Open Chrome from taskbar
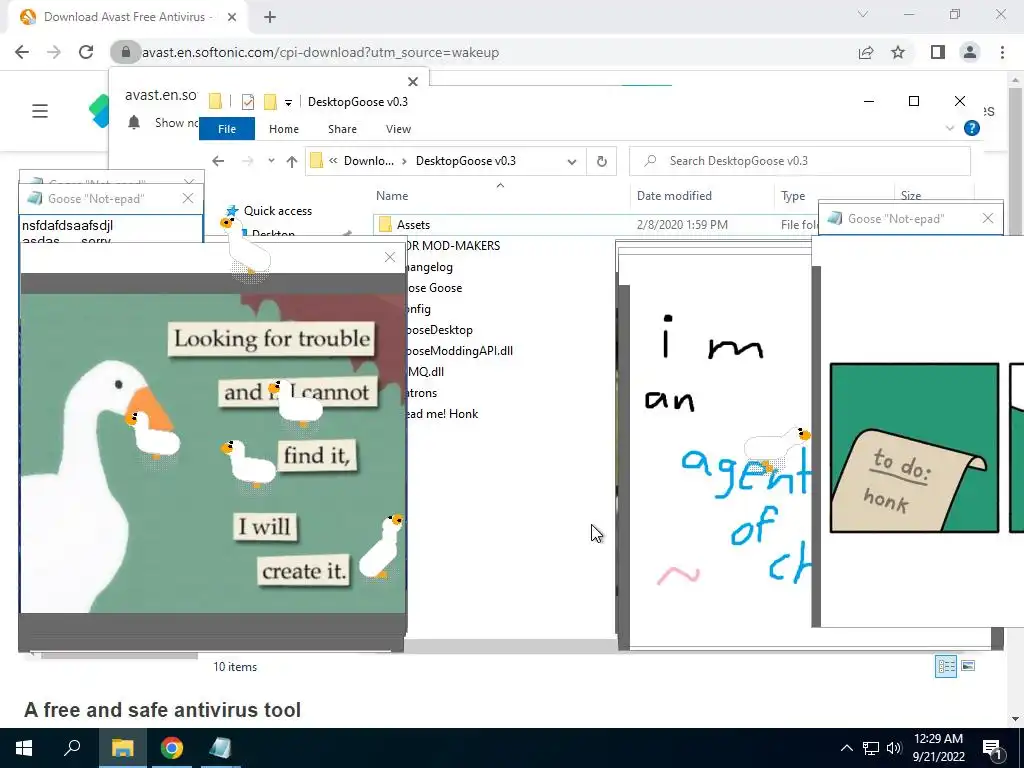 click(x=172, y=748)
